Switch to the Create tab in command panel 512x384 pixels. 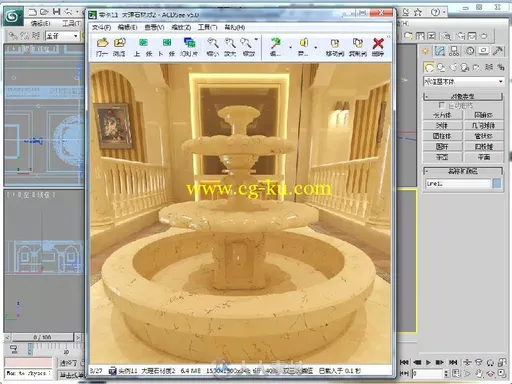[426, 51]
